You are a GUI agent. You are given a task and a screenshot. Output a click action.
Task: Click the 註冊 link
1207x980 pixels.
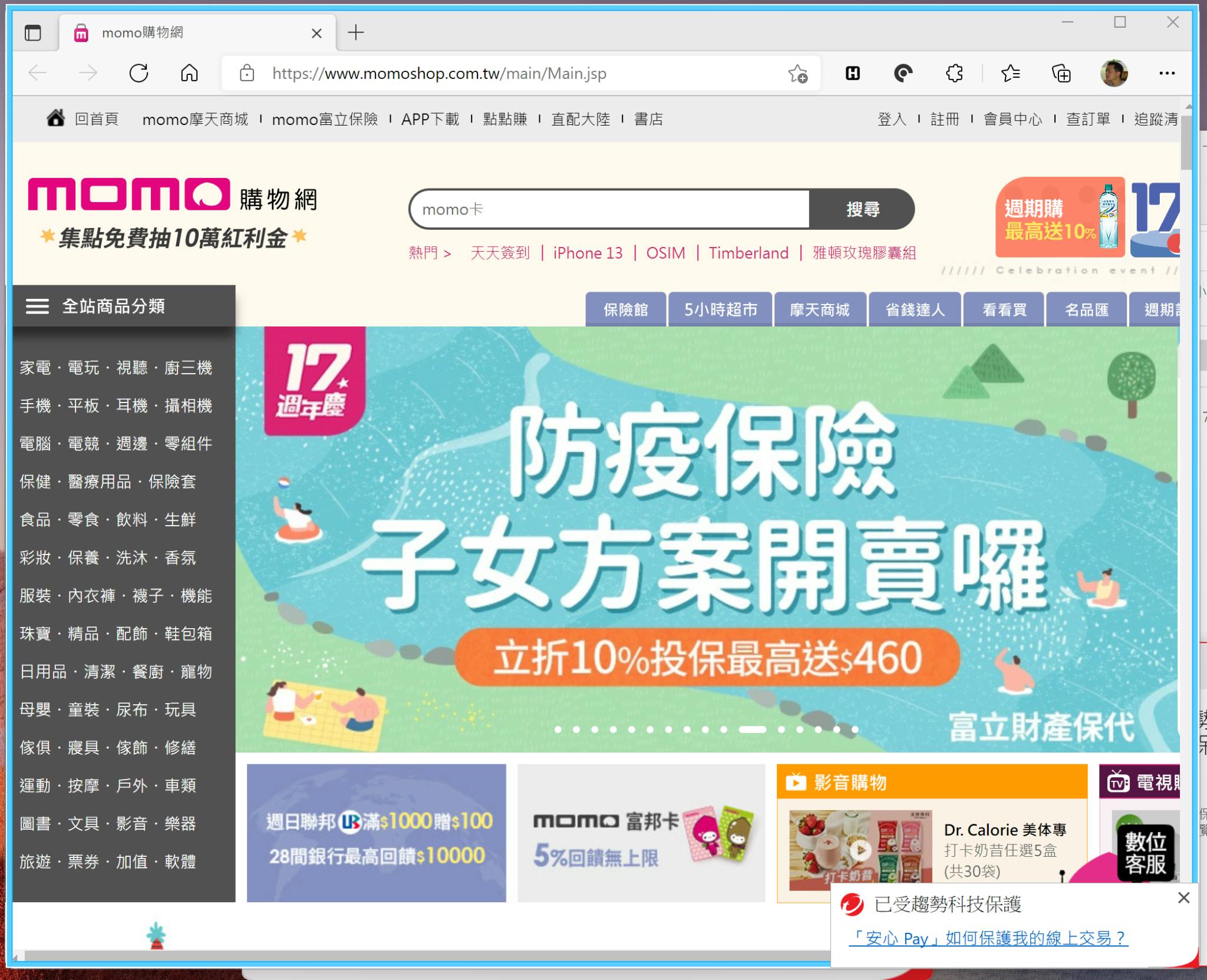click(x=945, y=119)
